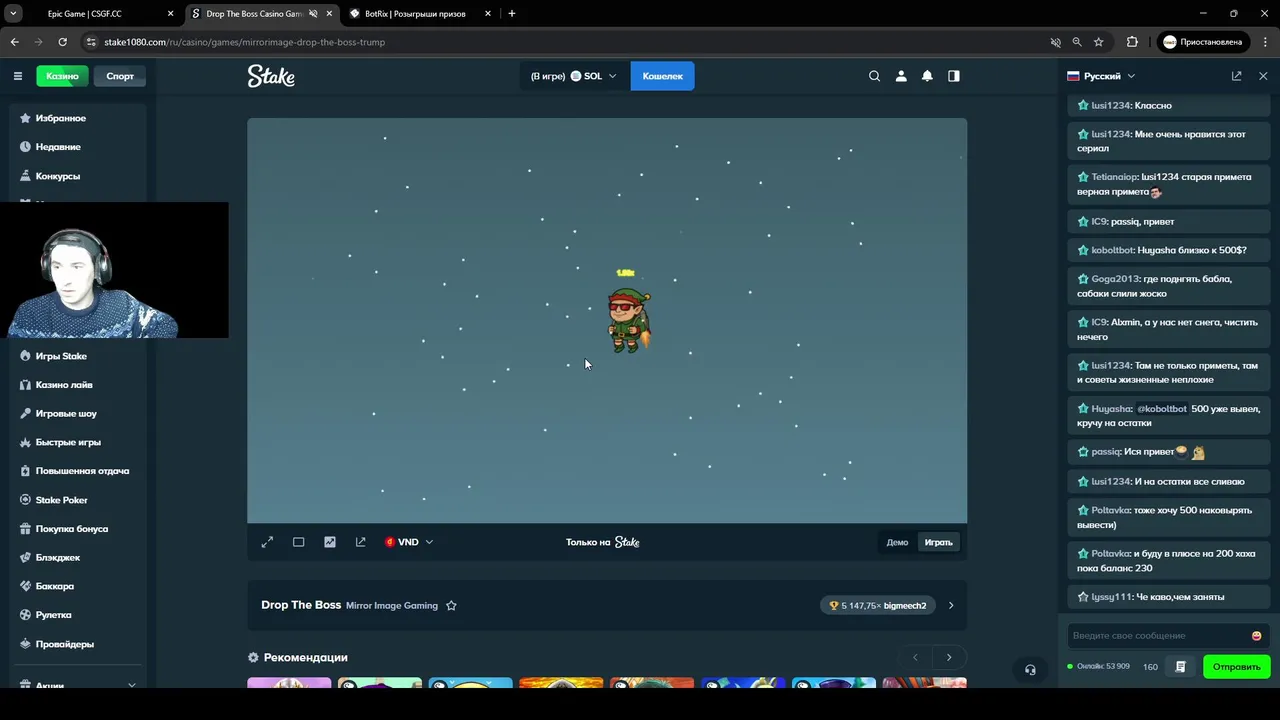
Task: Click the Кошелек button
Action: pyautogui.click(x=662, y=76)
